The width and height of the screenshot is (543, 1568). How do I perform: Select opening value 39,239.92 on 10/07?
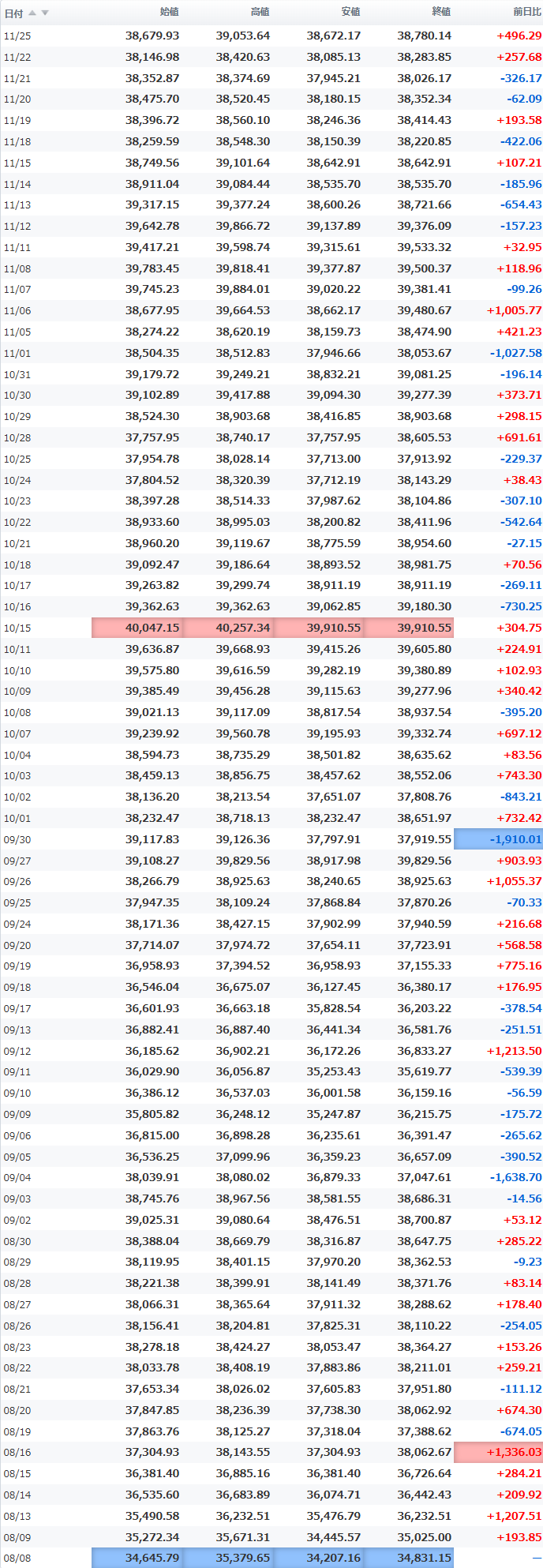pos(152,734)
